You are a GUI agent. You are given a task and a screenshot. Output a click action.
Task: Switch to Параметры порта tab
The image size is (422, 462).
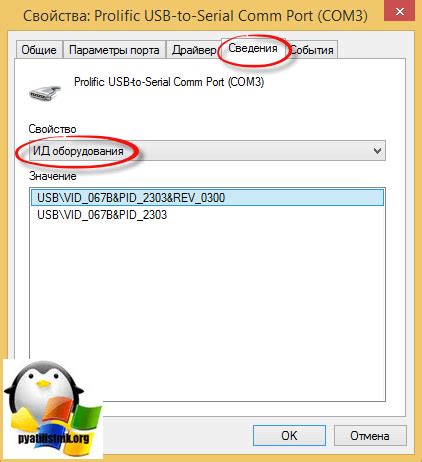pos(114,50)
